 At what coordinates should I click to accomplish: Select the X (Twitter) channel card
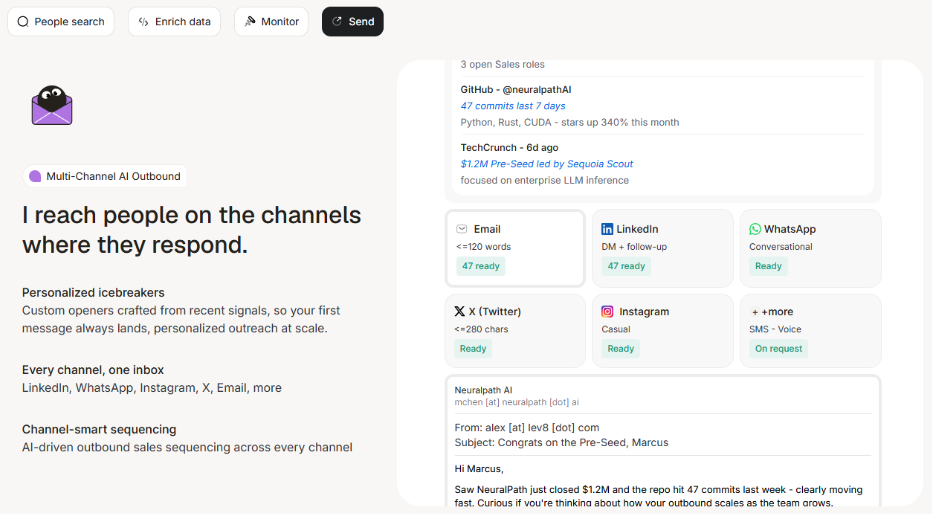pos(515,330)
